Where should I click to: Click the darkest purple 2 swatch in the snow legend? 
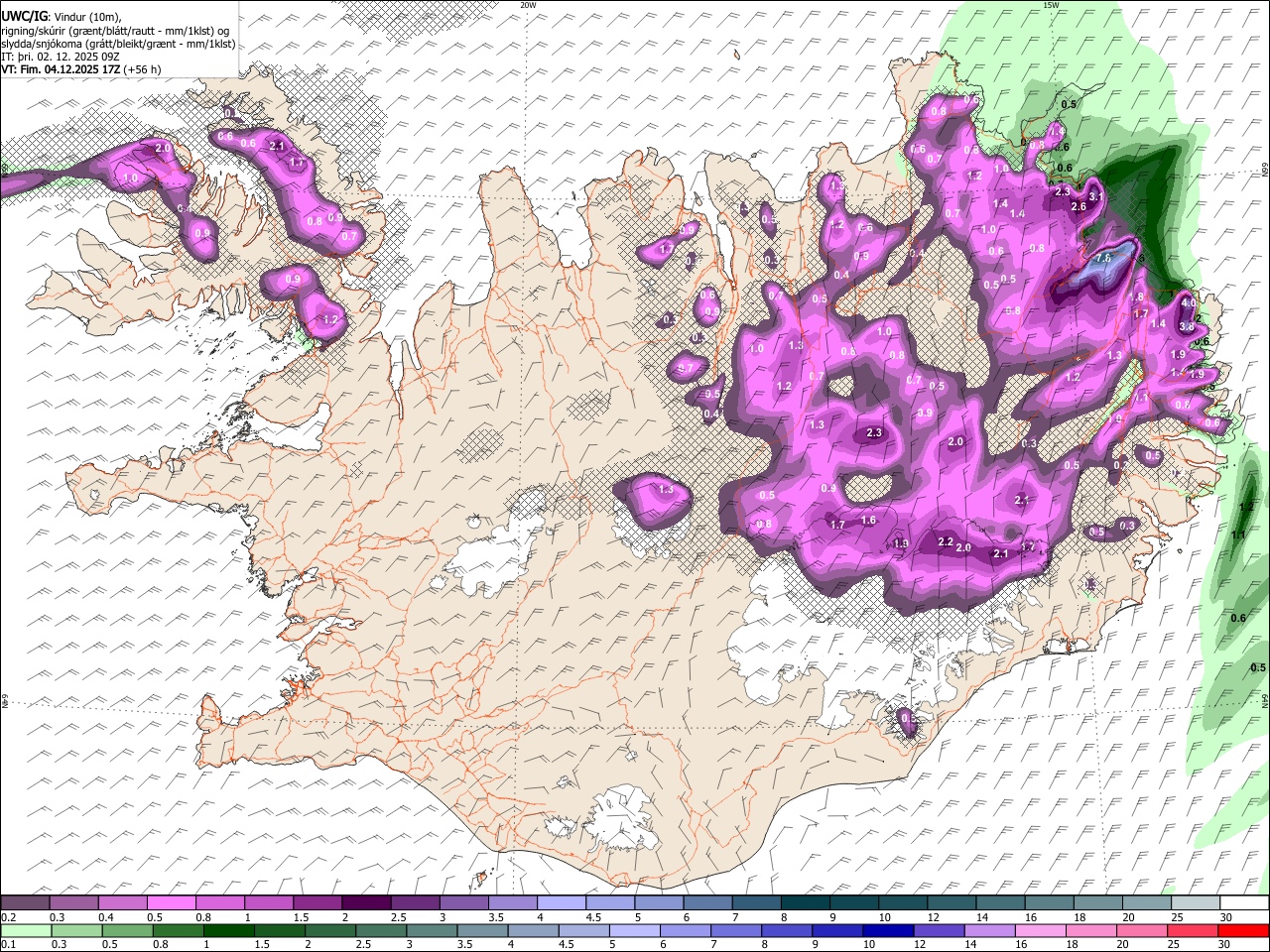[365, 903]
